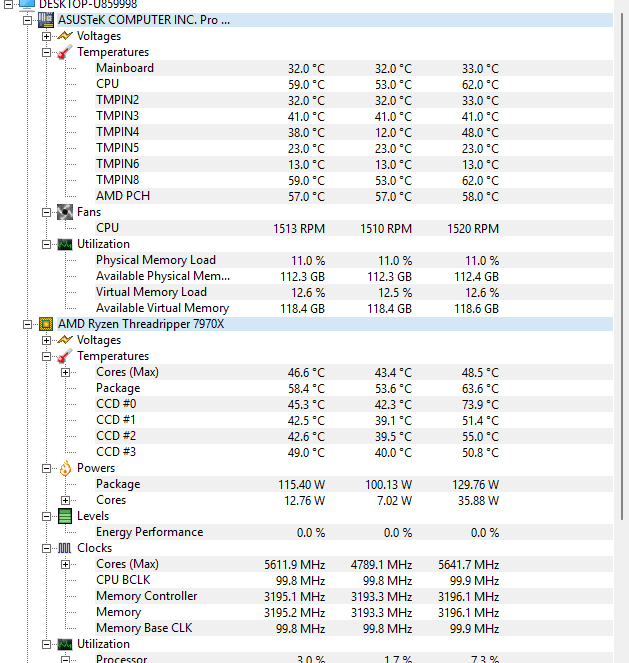This screenshot has height=663, width=629.
Task: Select the Physical Memory Load row
Action: [155, 260]
